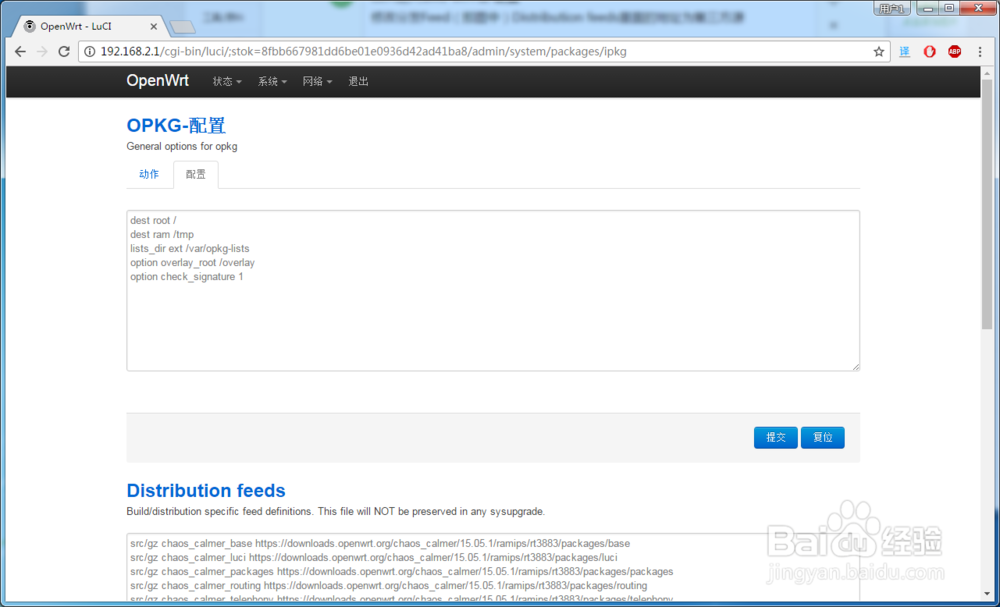Click the chaos_calmer_base feed line

coord(380,544)
